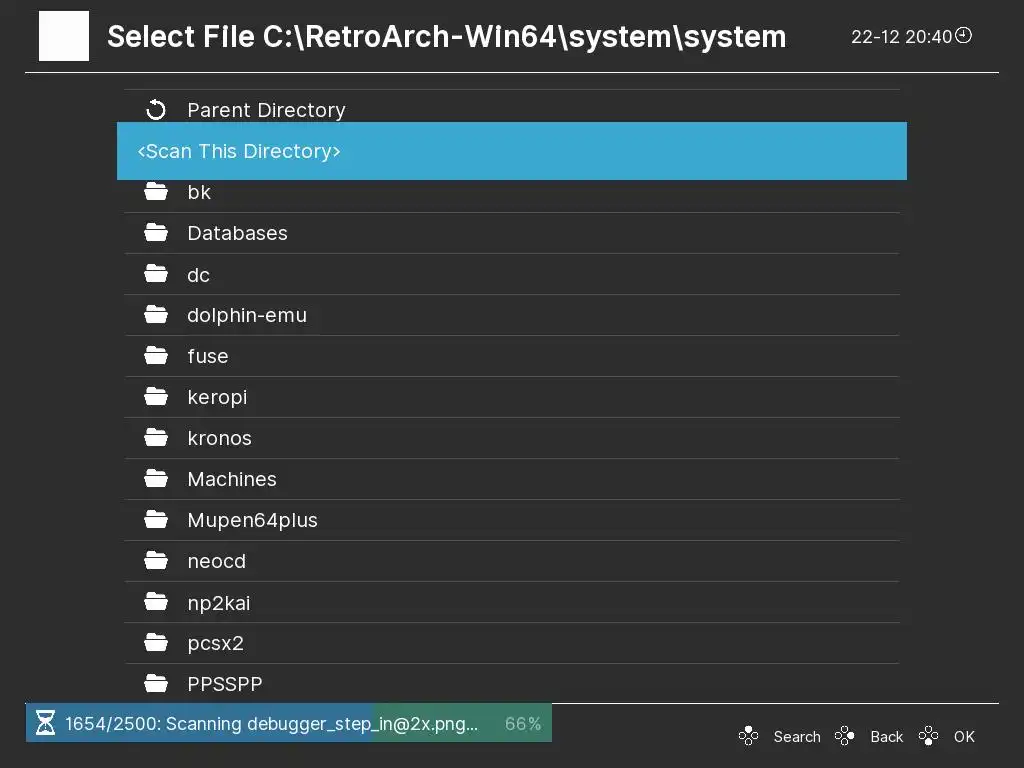
Task: Select the np2kai folder
Action: coord(218,603)
